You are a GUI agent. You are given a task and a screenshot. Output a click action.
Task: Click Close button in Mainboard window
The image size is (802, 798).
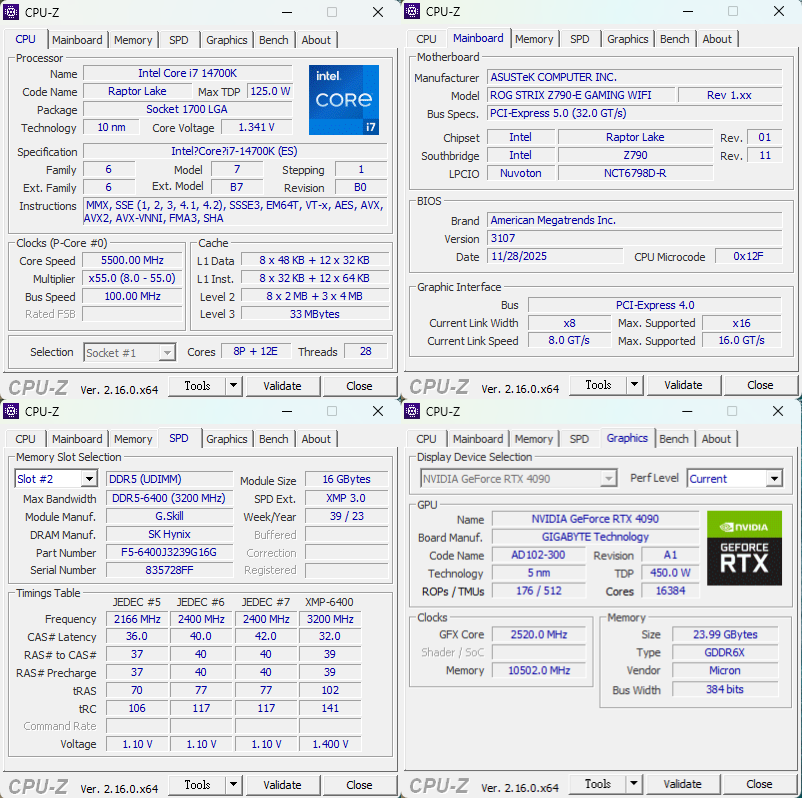coord(759,385)
